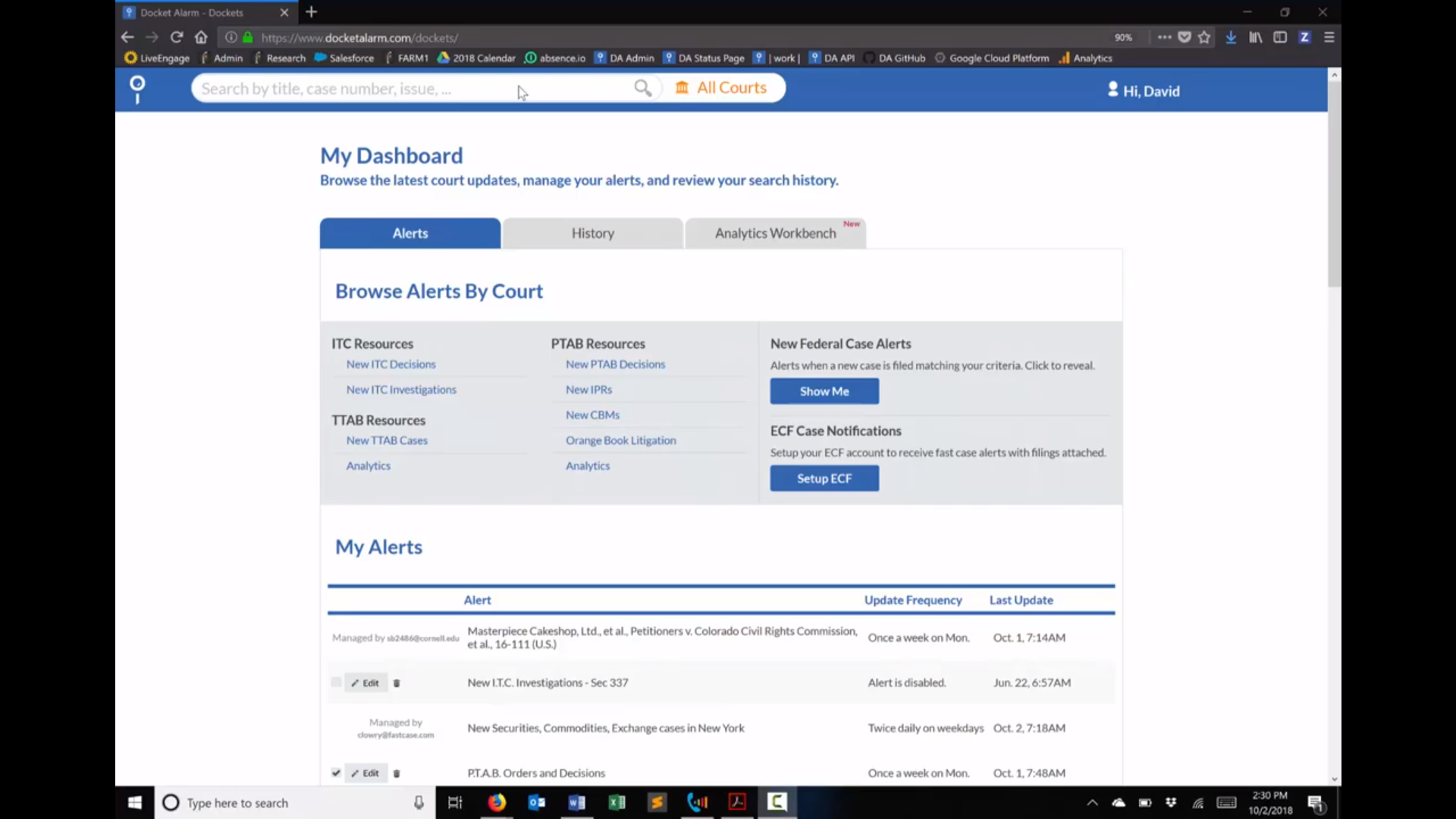This screenshot has height=819, width=1456.
Task: Delete the New I.T.C. Investigations alert
Action: (x=397, y=683)
